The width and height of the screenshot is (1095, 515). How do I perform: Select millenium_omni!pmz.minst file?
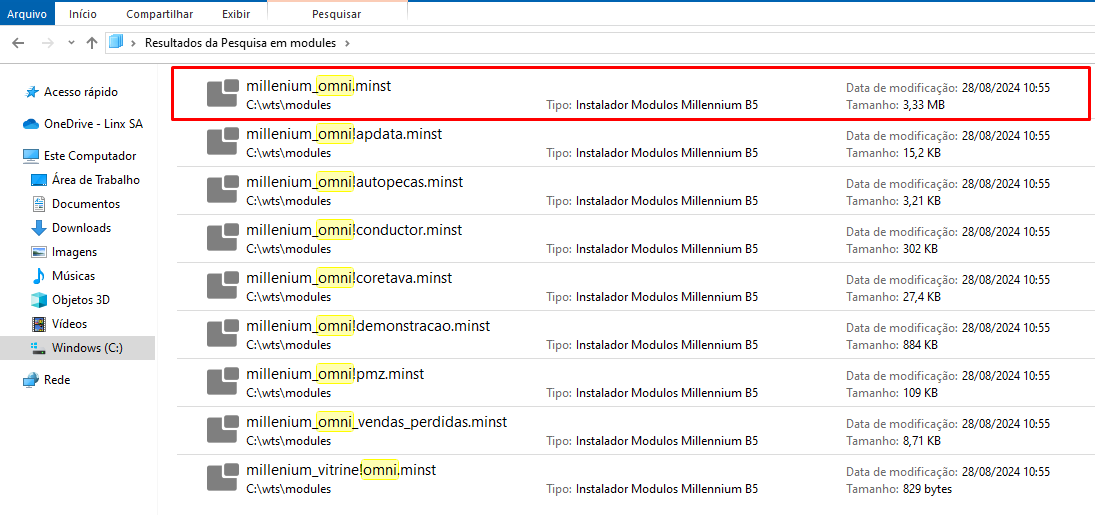[335, 374]
